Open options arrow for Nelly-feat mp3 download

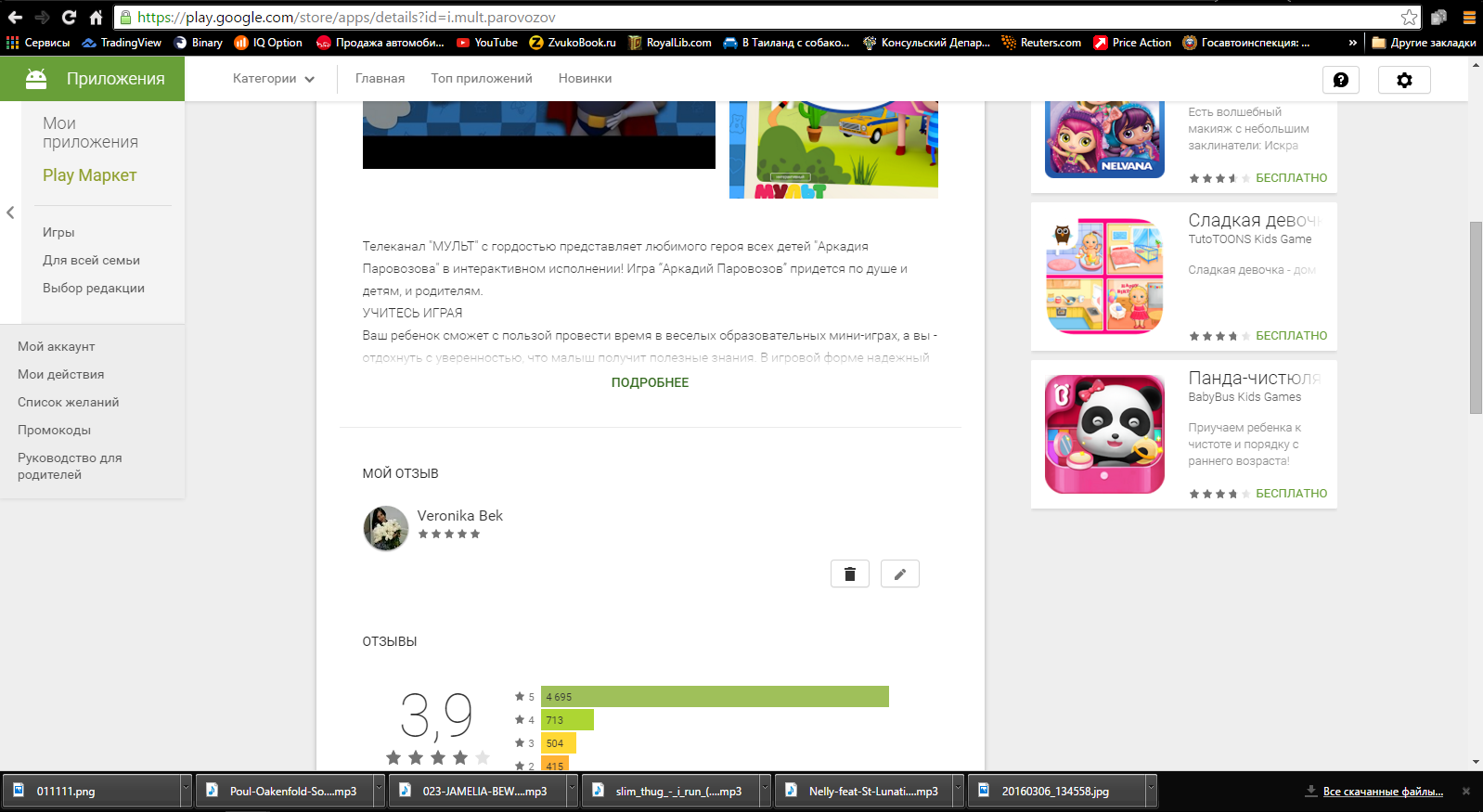pyautogui.click(x=958, y=791)
